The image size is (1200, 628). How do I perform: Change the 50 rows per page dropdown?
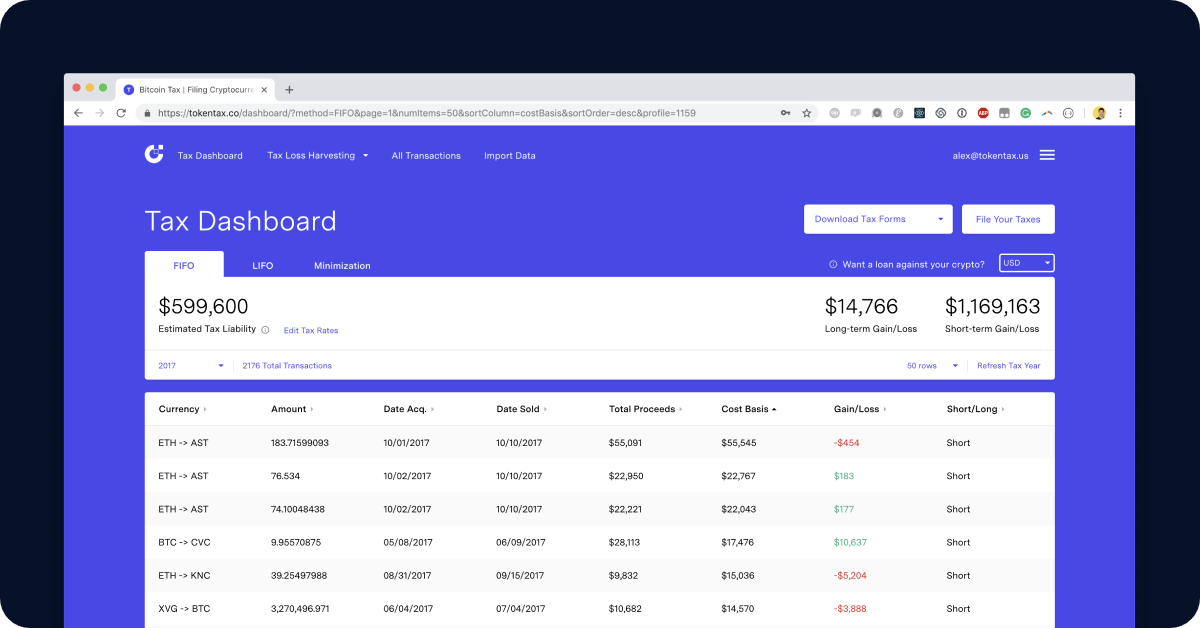tap(932, 366)
